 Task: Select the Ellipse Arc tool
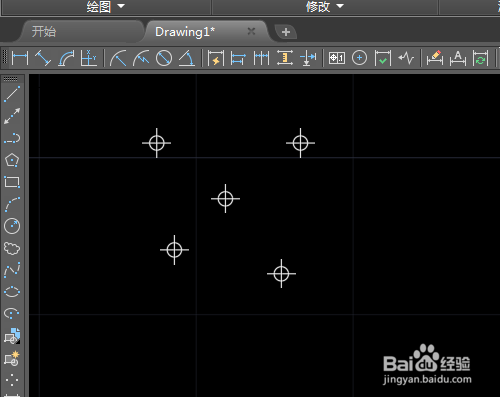12,313
